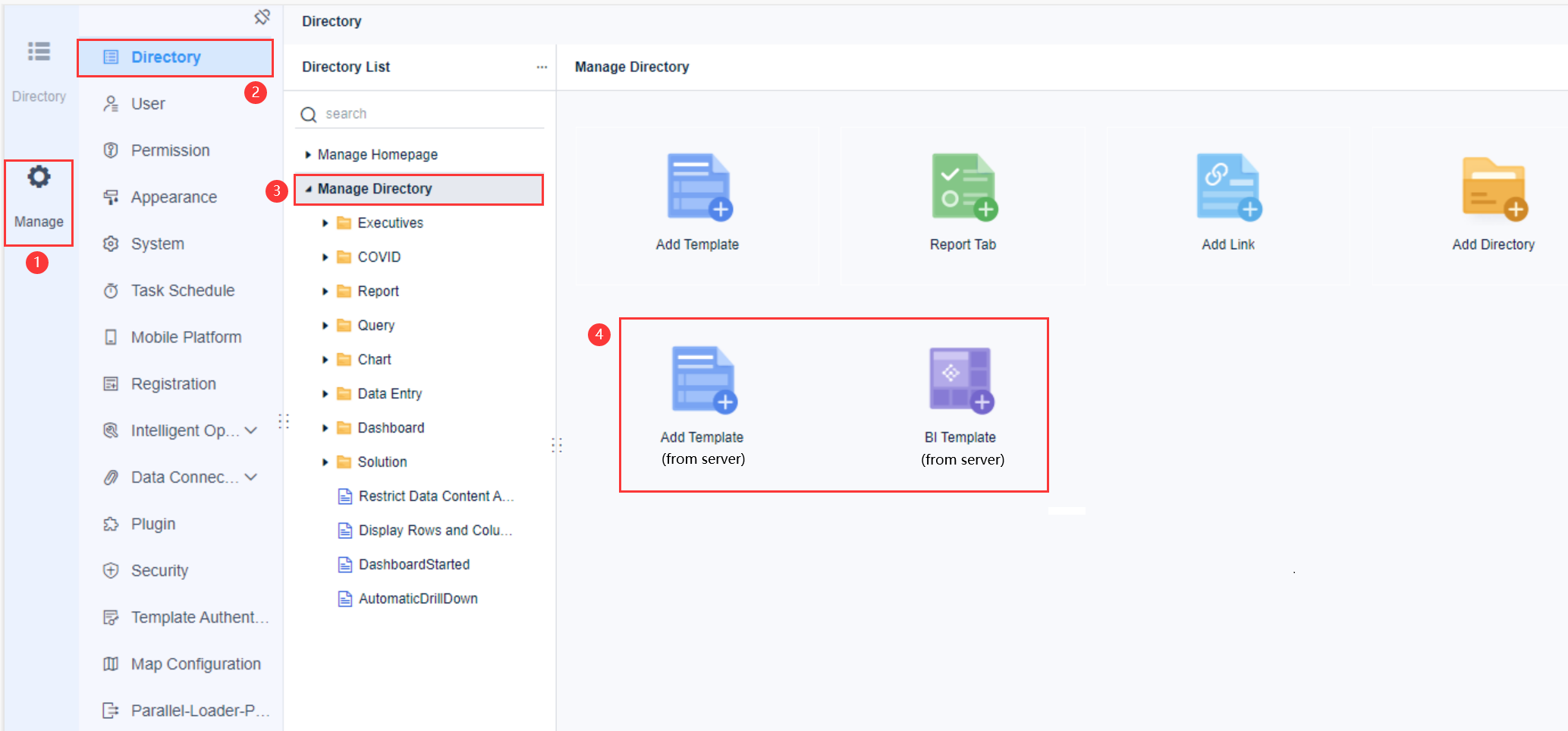Click the Report Tab icon
Screen dimensions: 1568x731
tap(964, 187)
